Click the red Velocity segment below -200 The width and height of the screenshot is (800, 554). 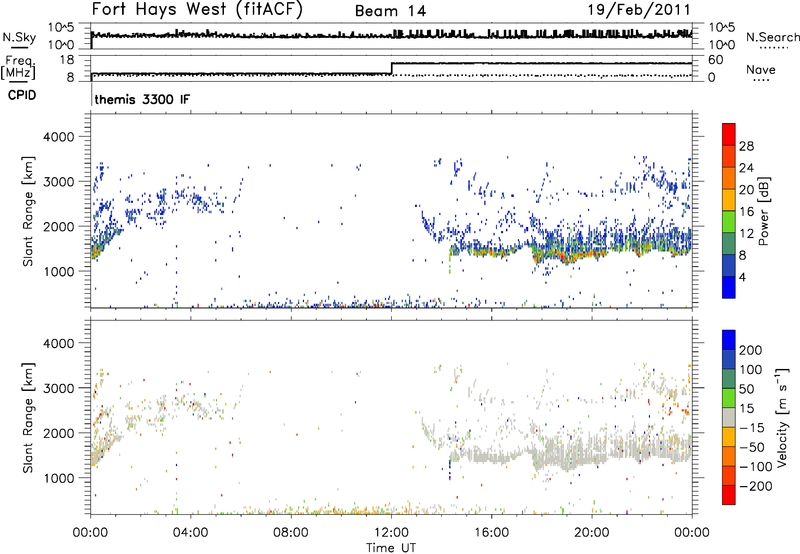pyautogui.click(x=729, y=495)
